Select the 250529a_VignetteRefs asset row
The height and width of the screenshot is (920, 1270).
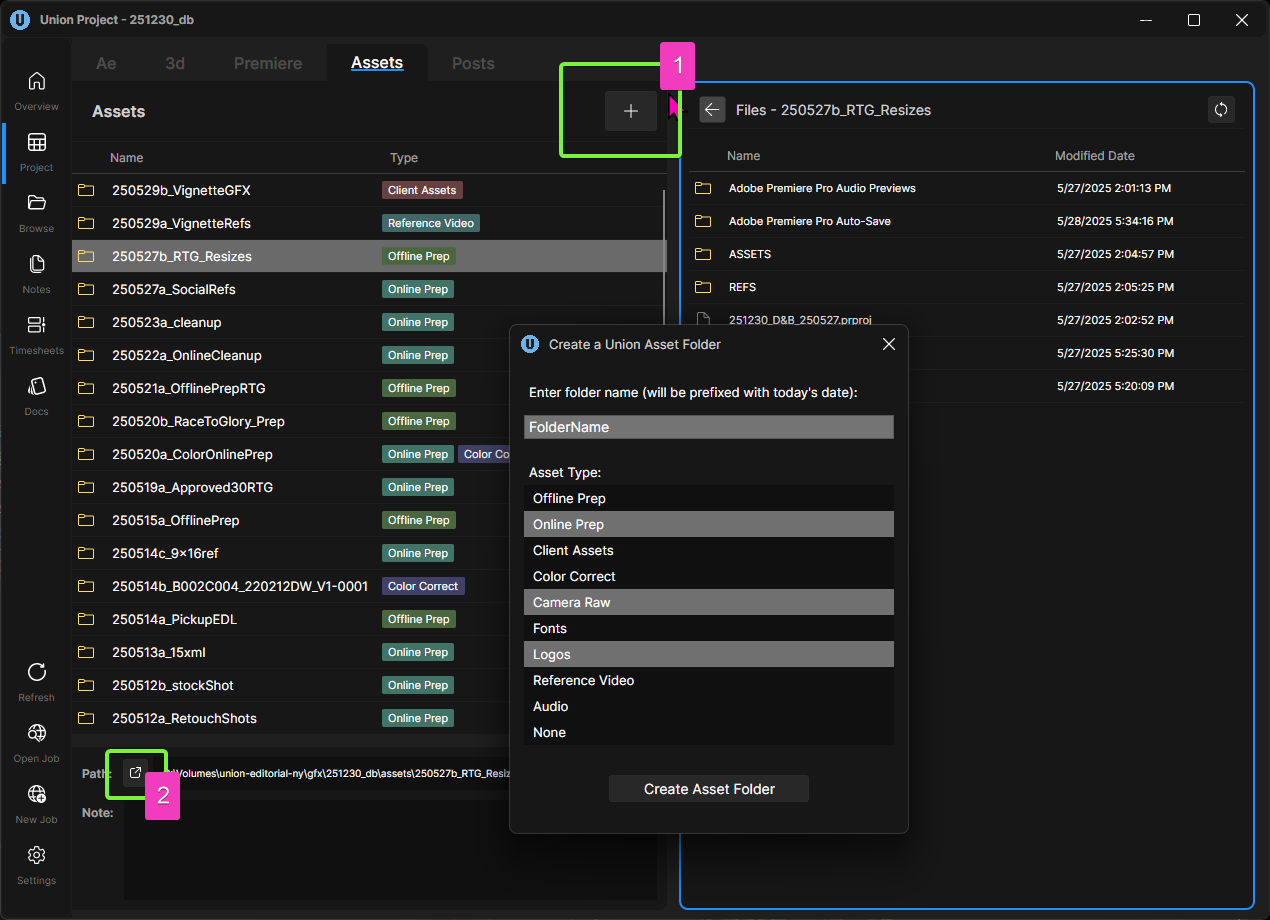coord(368,223)
